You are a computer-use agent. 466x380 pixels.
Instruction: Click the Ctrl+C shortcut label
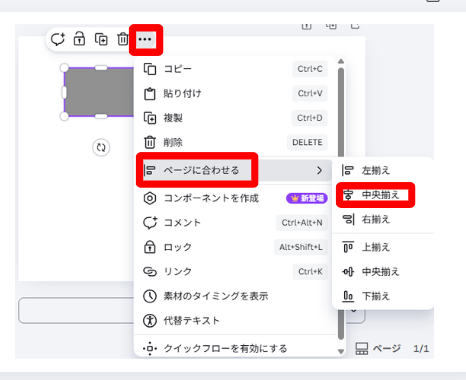coord(310,69)
